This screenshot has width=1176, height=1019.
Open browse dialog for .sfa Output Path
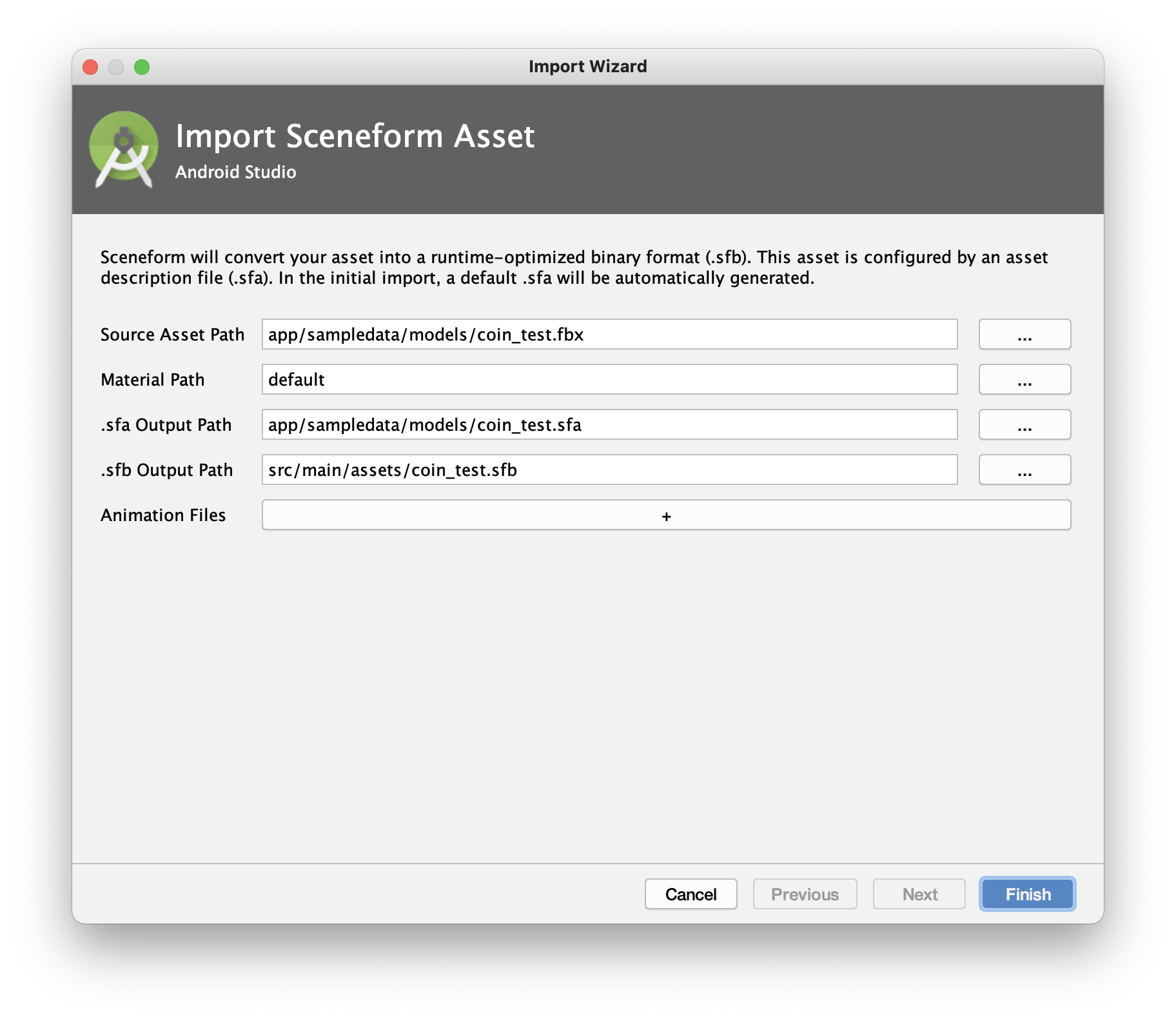click(x=1024, y=424)
